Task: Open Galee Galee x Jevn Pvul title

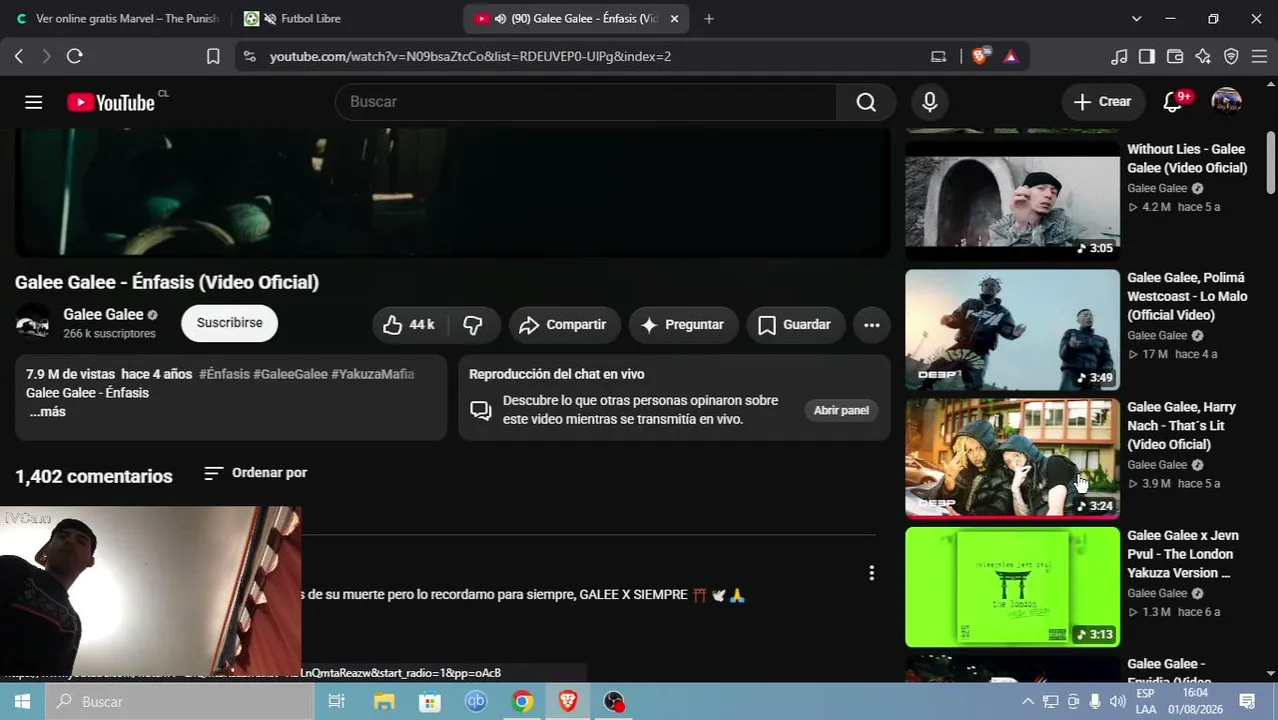Action: pos(1183,554)
